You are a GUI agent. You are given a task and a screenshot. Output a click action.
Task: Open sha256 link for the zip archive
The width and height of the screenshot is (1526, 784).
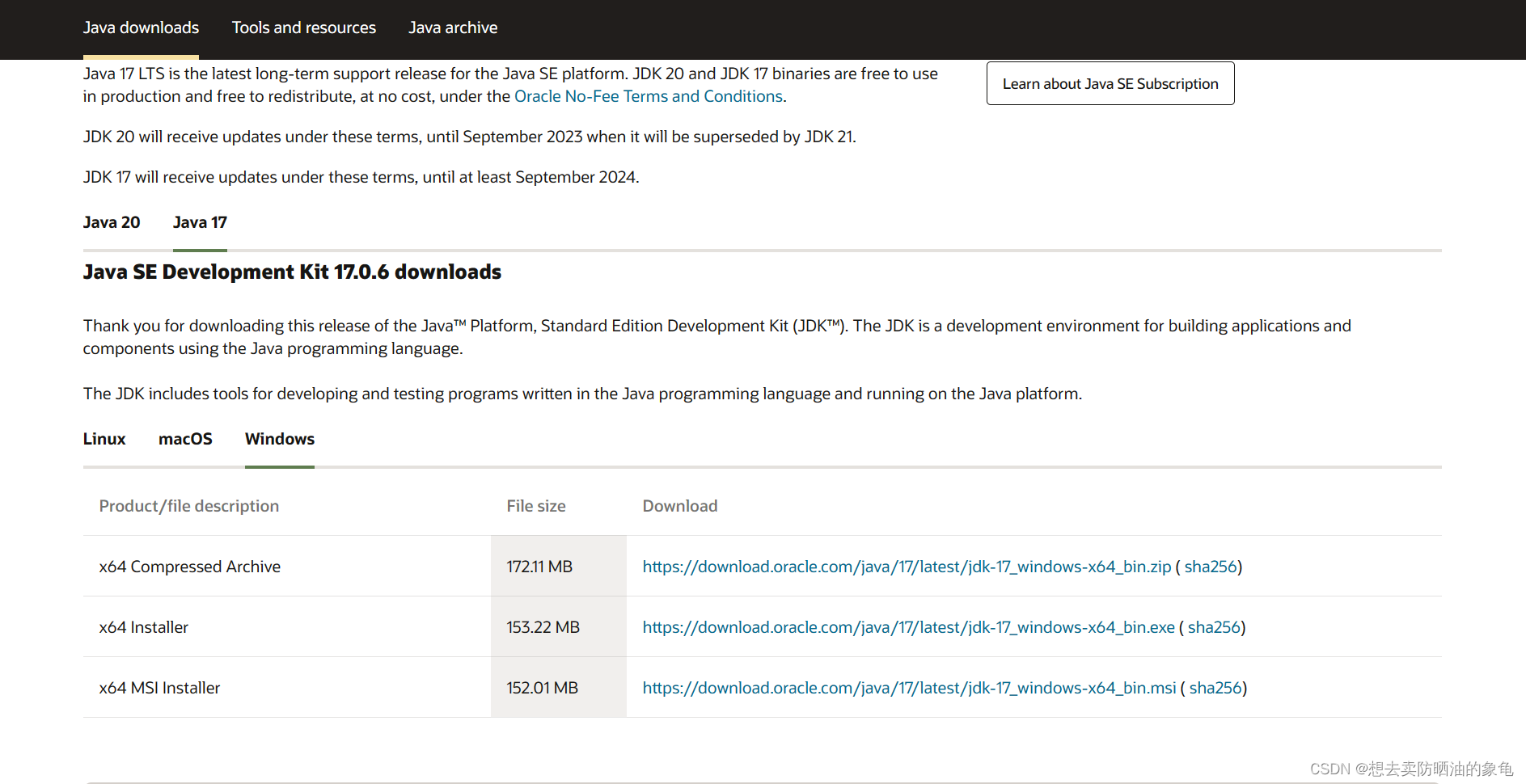point(1211,567)
